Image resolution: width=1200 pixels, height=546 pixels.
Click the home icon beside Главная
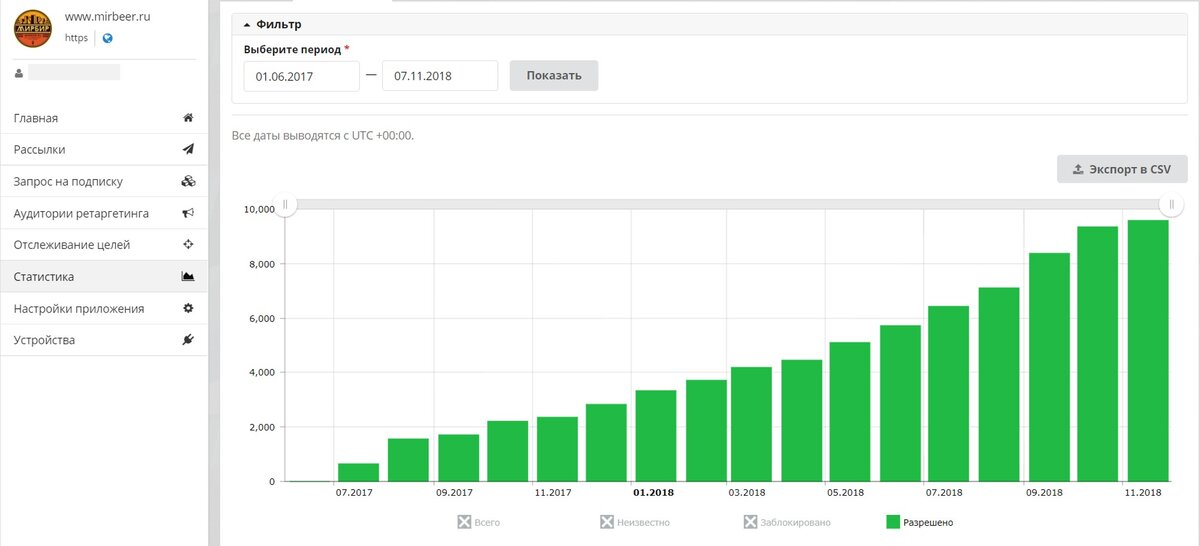click(188, 118)
